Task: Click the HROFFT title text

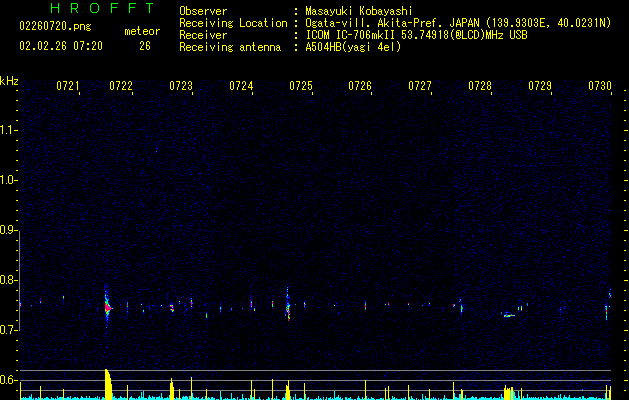Action: tap(102, 8)
